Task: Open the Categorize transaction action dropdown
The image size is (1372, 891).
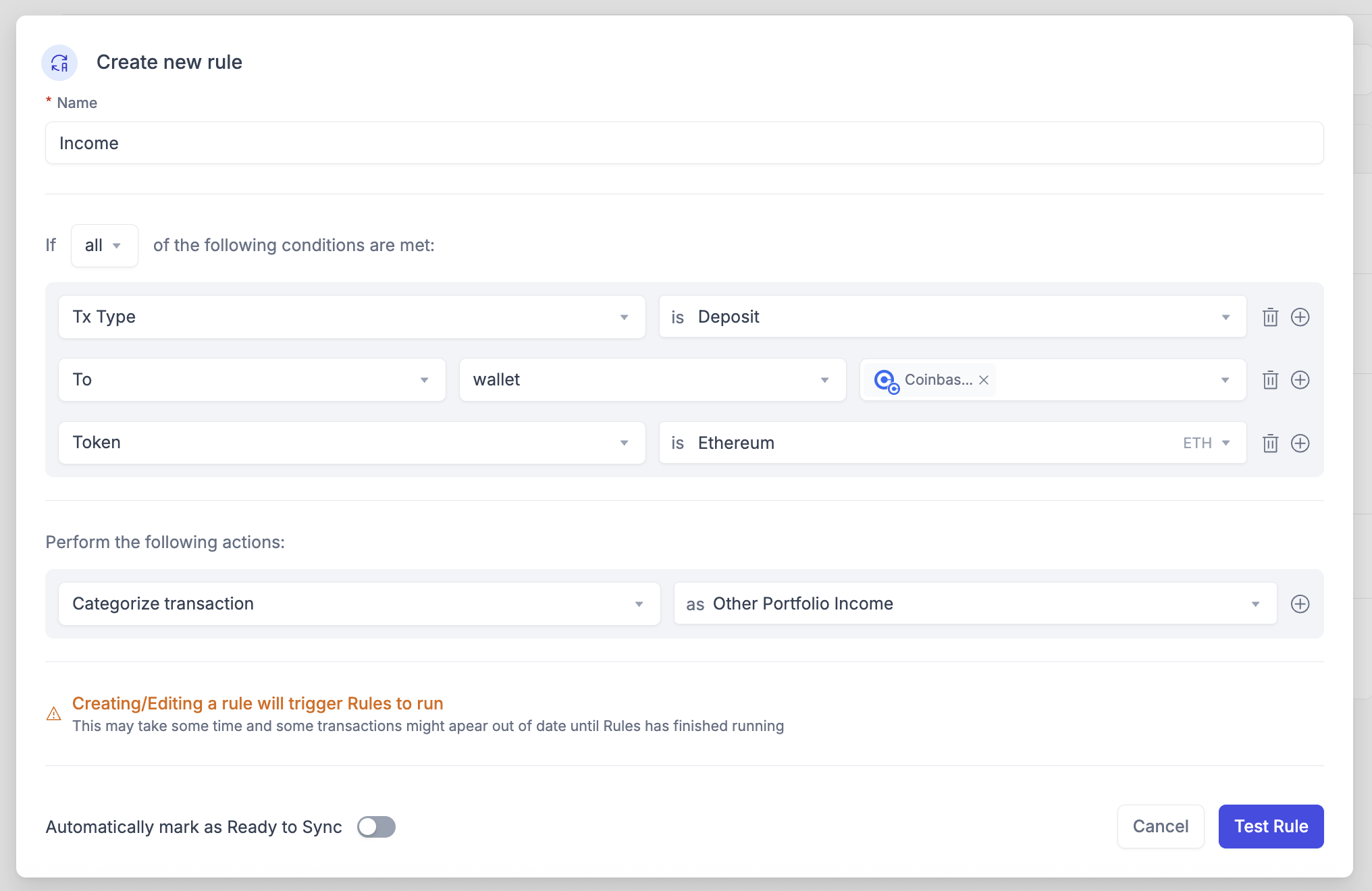Action: 359,604
